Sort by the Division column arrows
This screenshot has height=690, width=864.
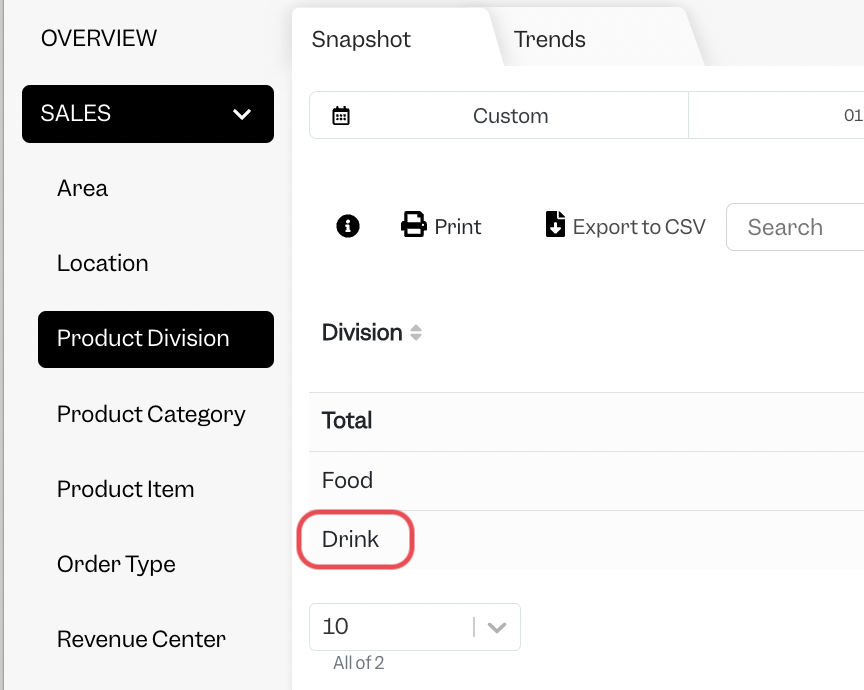[x=416, y=333]
